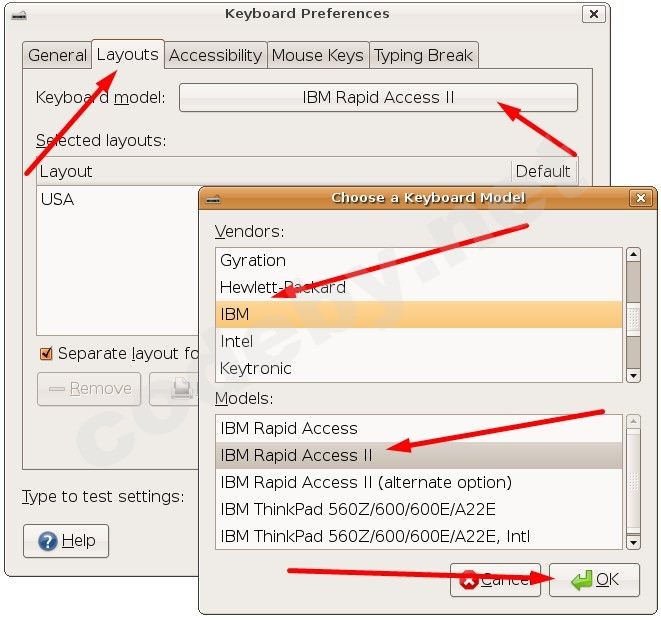Image resolution: width=661 pixels, height=620 pixels.
Task: Click the Help button question-mark icon
Action: [47, 541]
